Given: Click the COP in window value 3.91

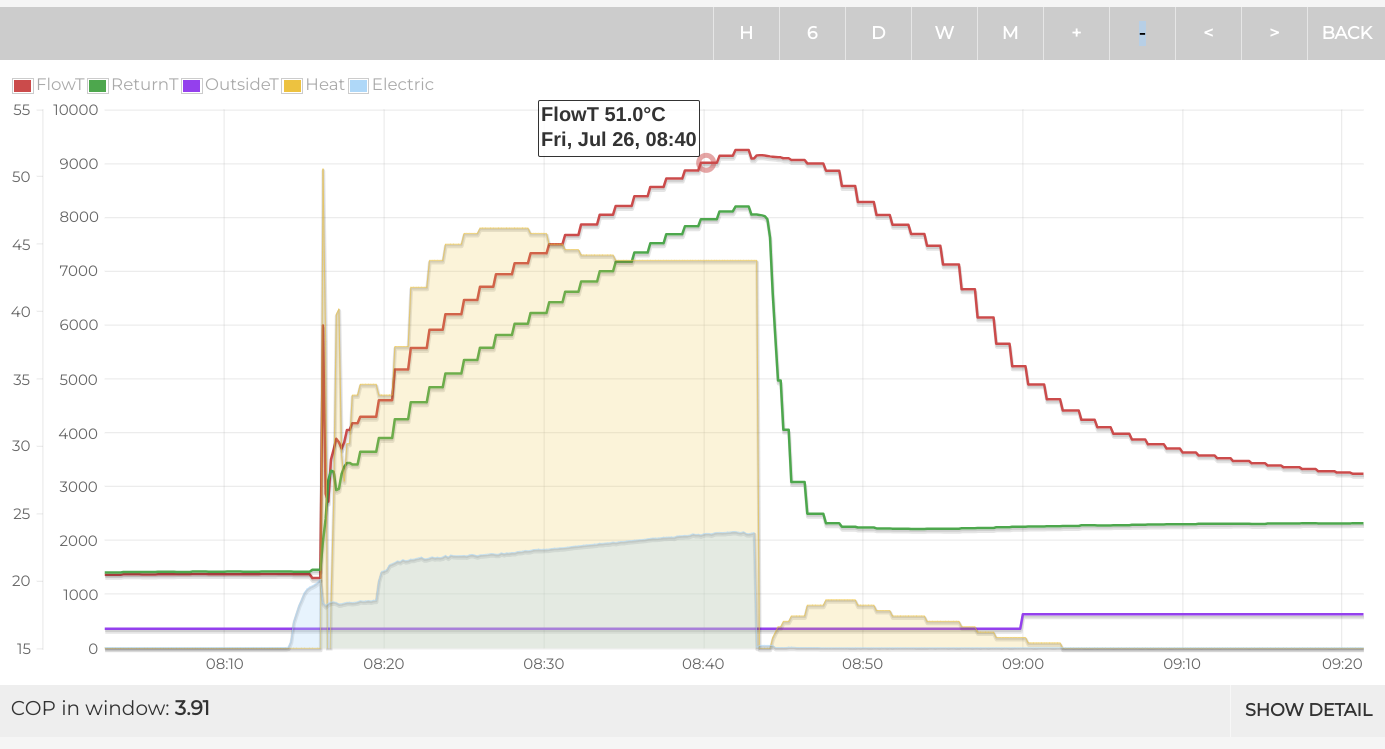Looking at the screenshot, I should tap(192, 709).
